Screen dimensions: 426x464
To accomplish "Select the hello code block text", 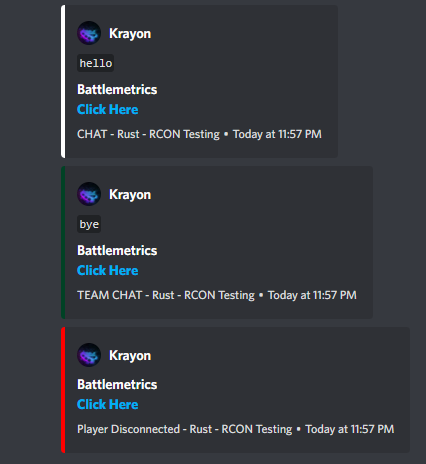I will pos(96,63).
